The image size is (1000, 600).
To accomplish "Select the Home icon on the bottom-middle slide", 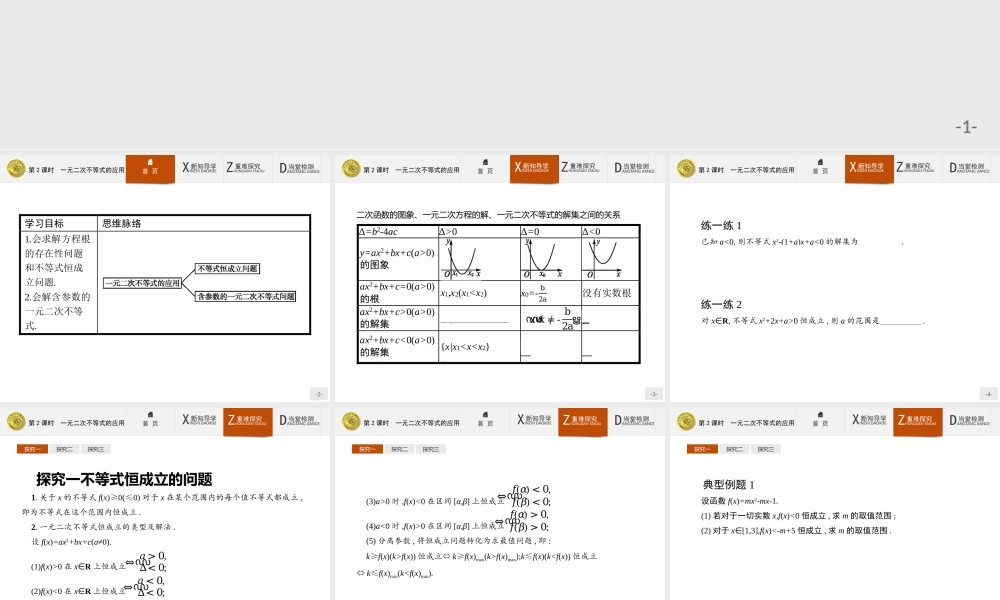I will click(x=485, y=421).
